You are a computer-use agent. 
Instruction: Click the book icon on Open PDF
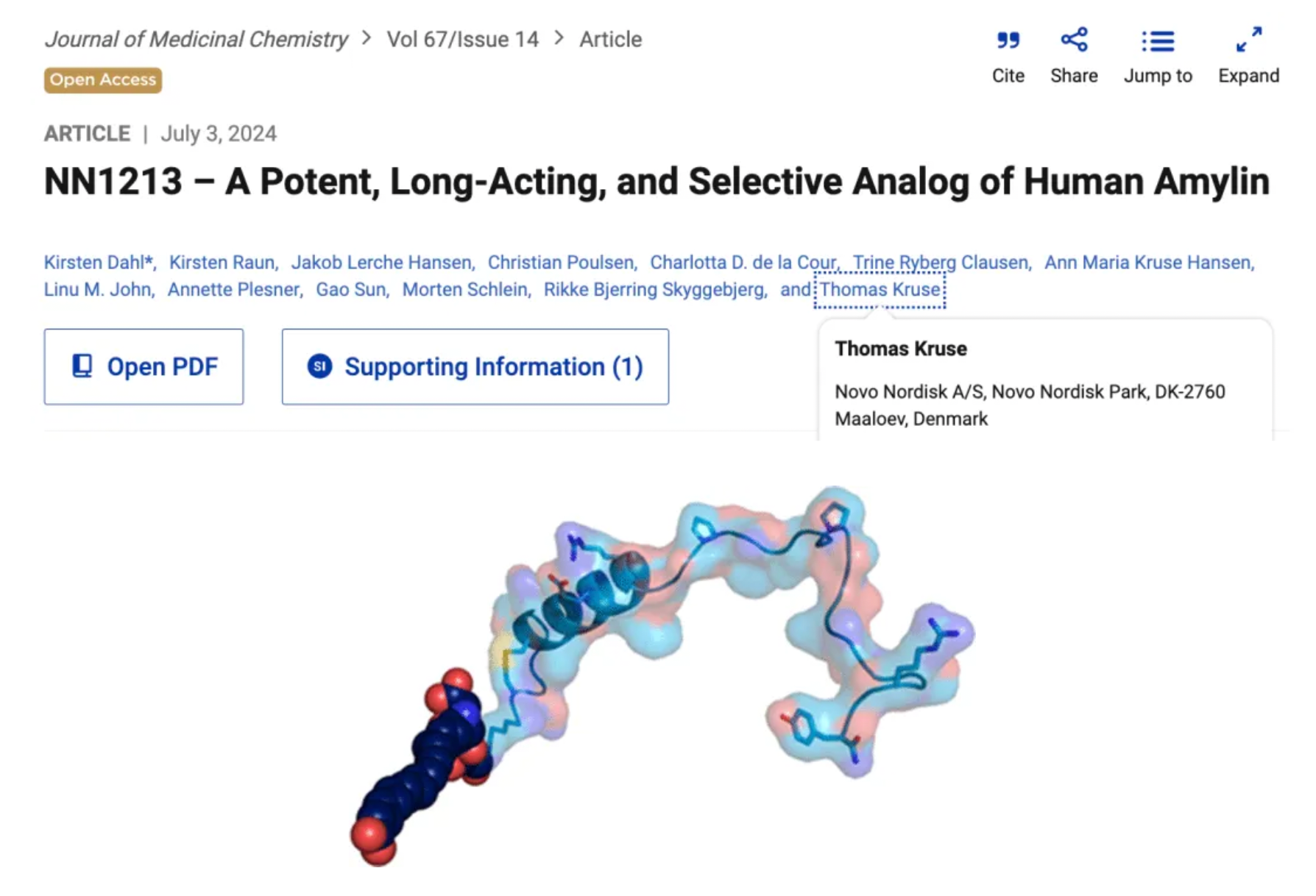point(82,366)
